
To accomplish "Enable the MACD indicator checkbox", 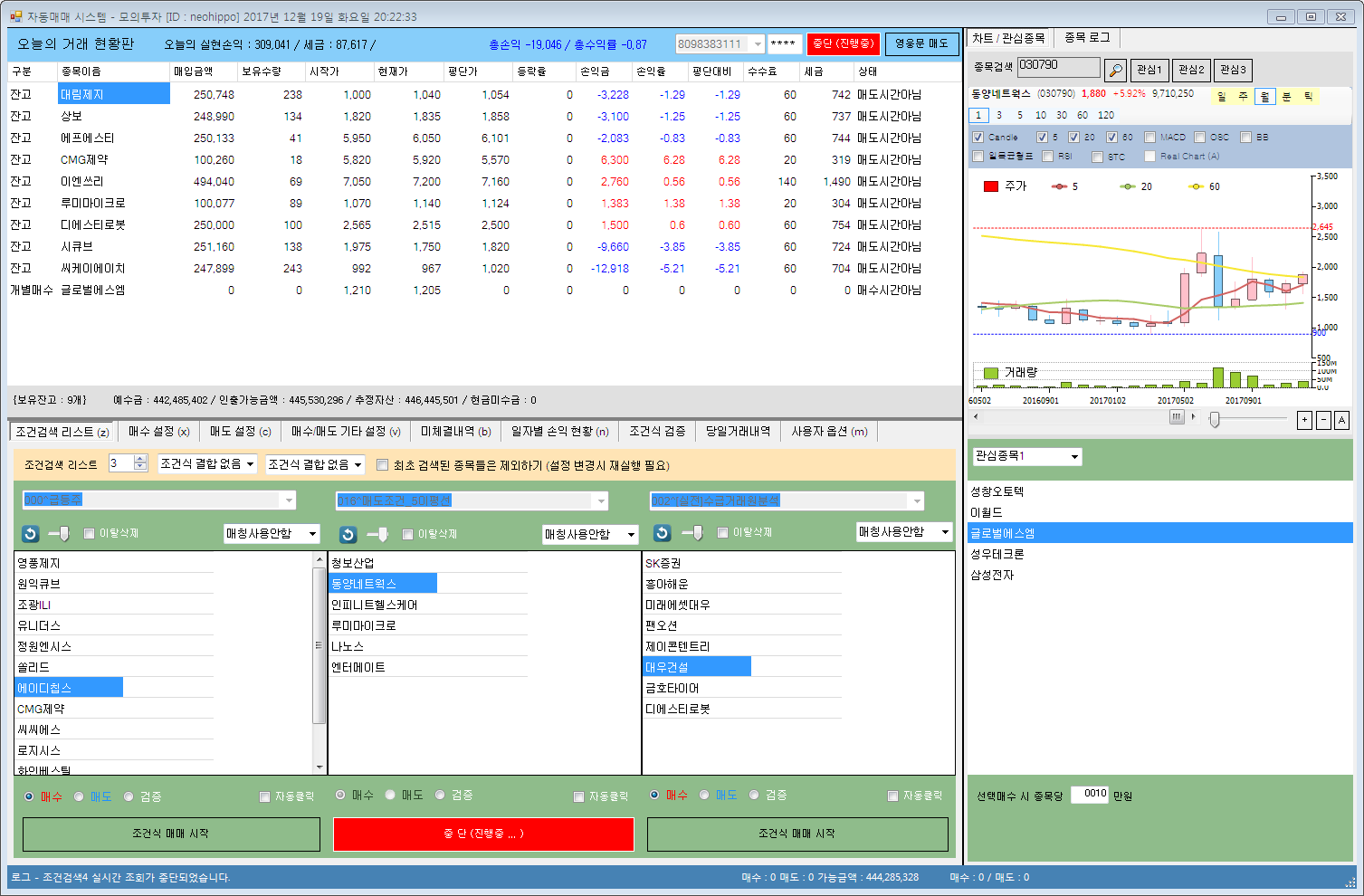I will (x=1149, y=138).
